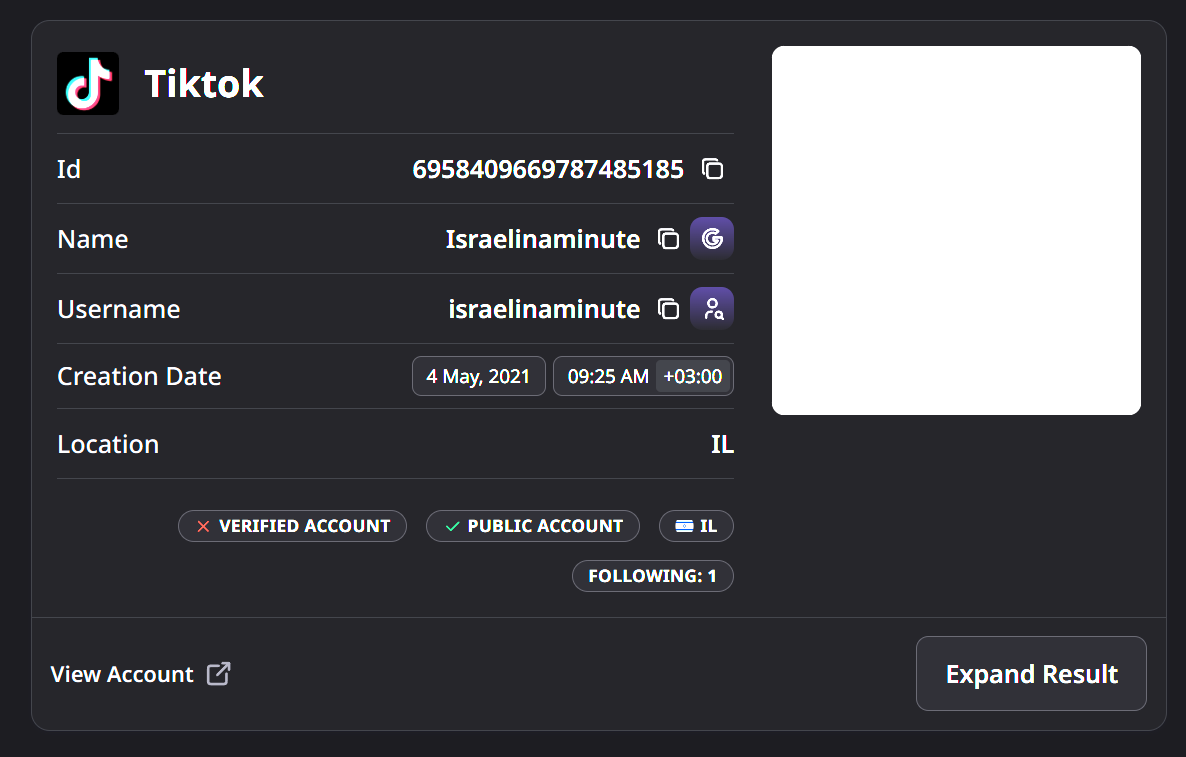The height and width of the screenshot is (757, 1186).
Task: Click the Expand Result button
Action: 1031,674
